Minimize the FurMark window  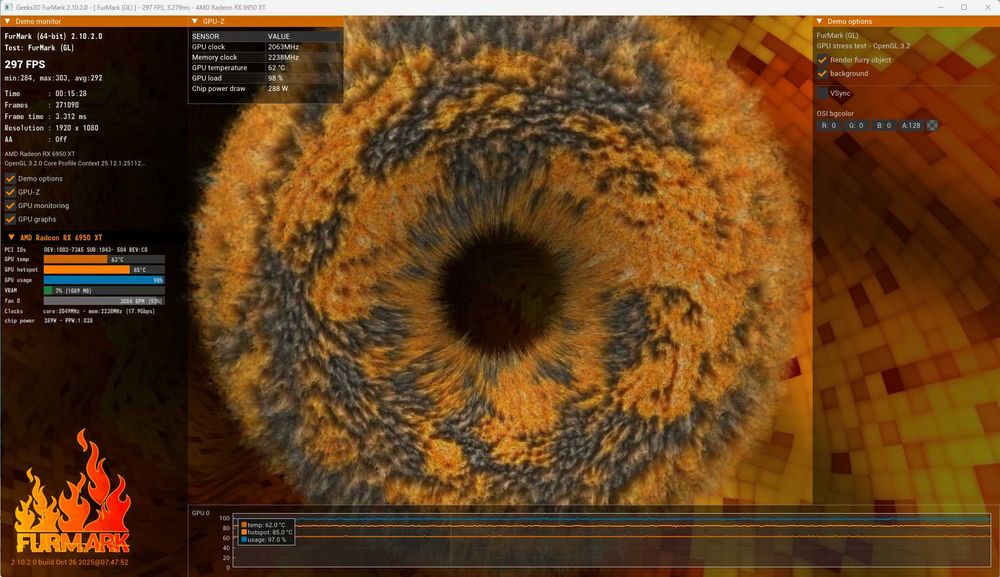(x=941, y=7)
